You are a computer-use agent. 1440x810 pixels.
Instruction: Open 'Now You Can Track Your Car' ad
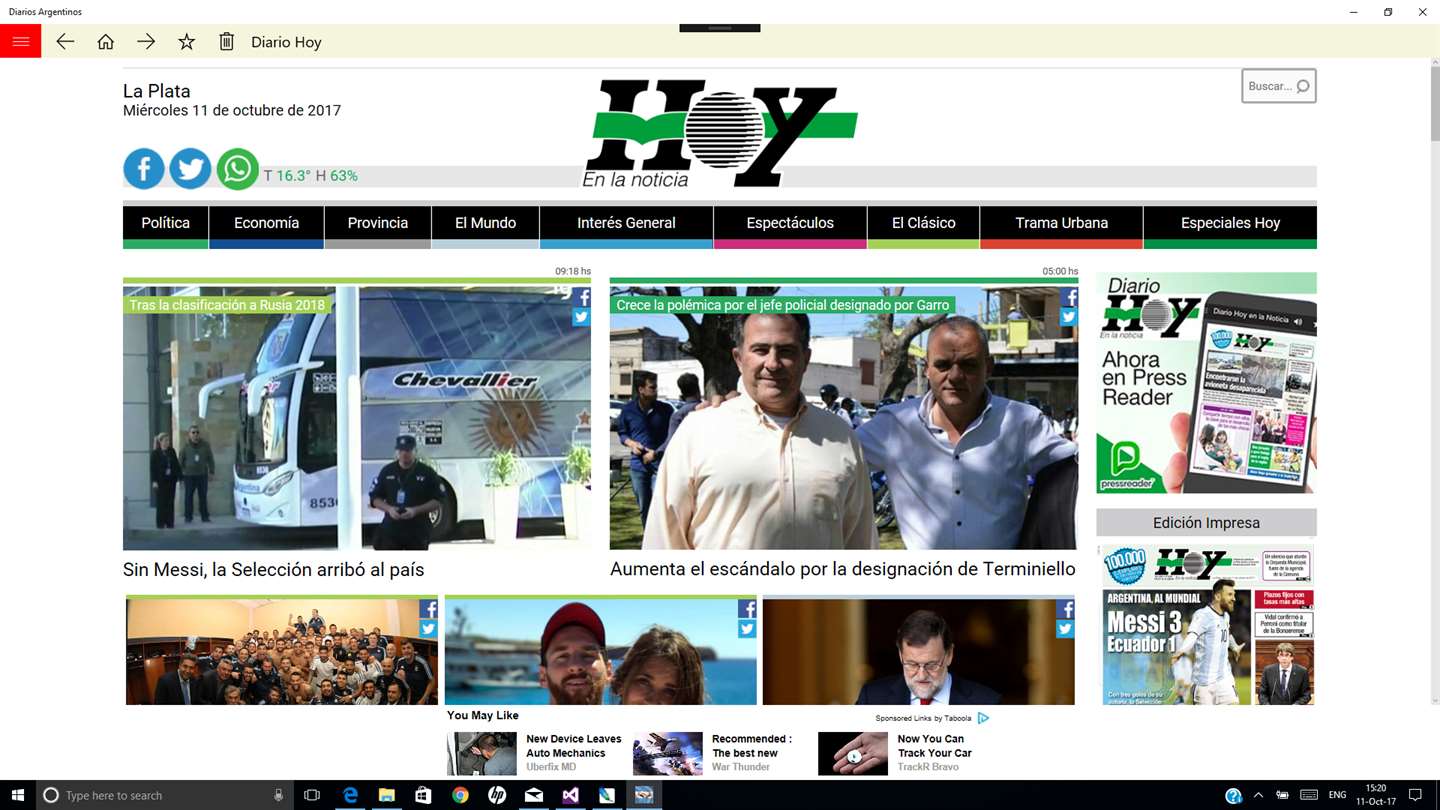point(895,753)
